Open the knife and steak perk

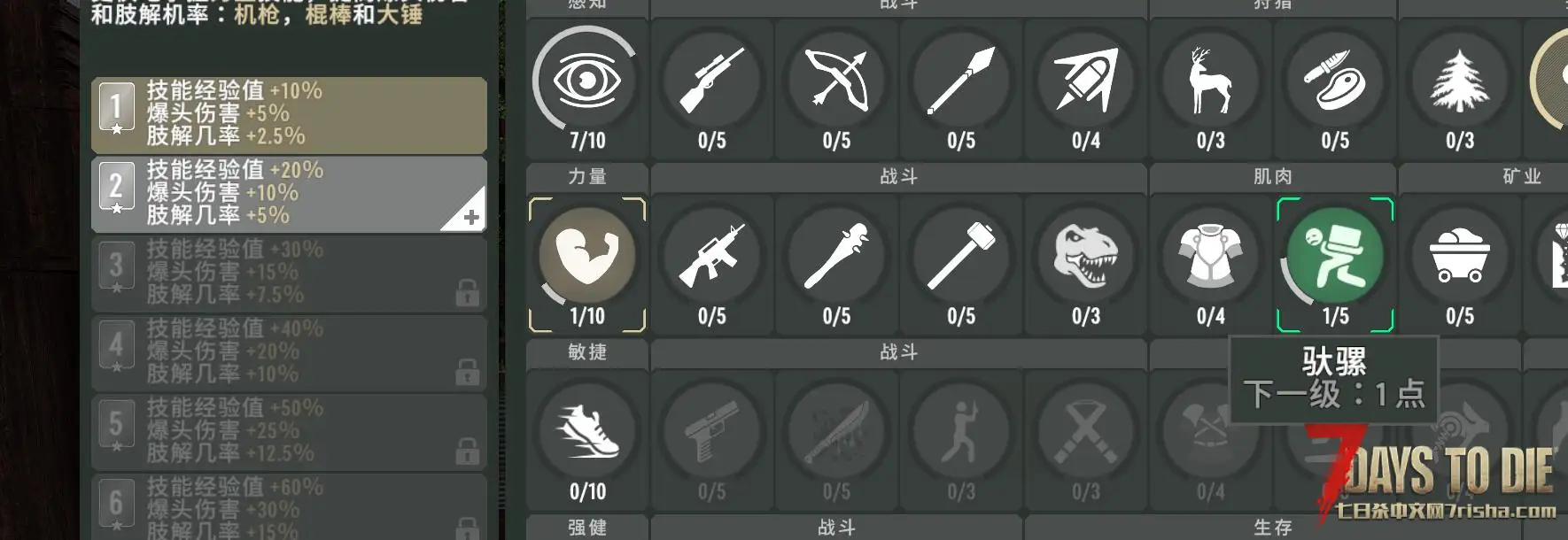[x=1335, y=81]
